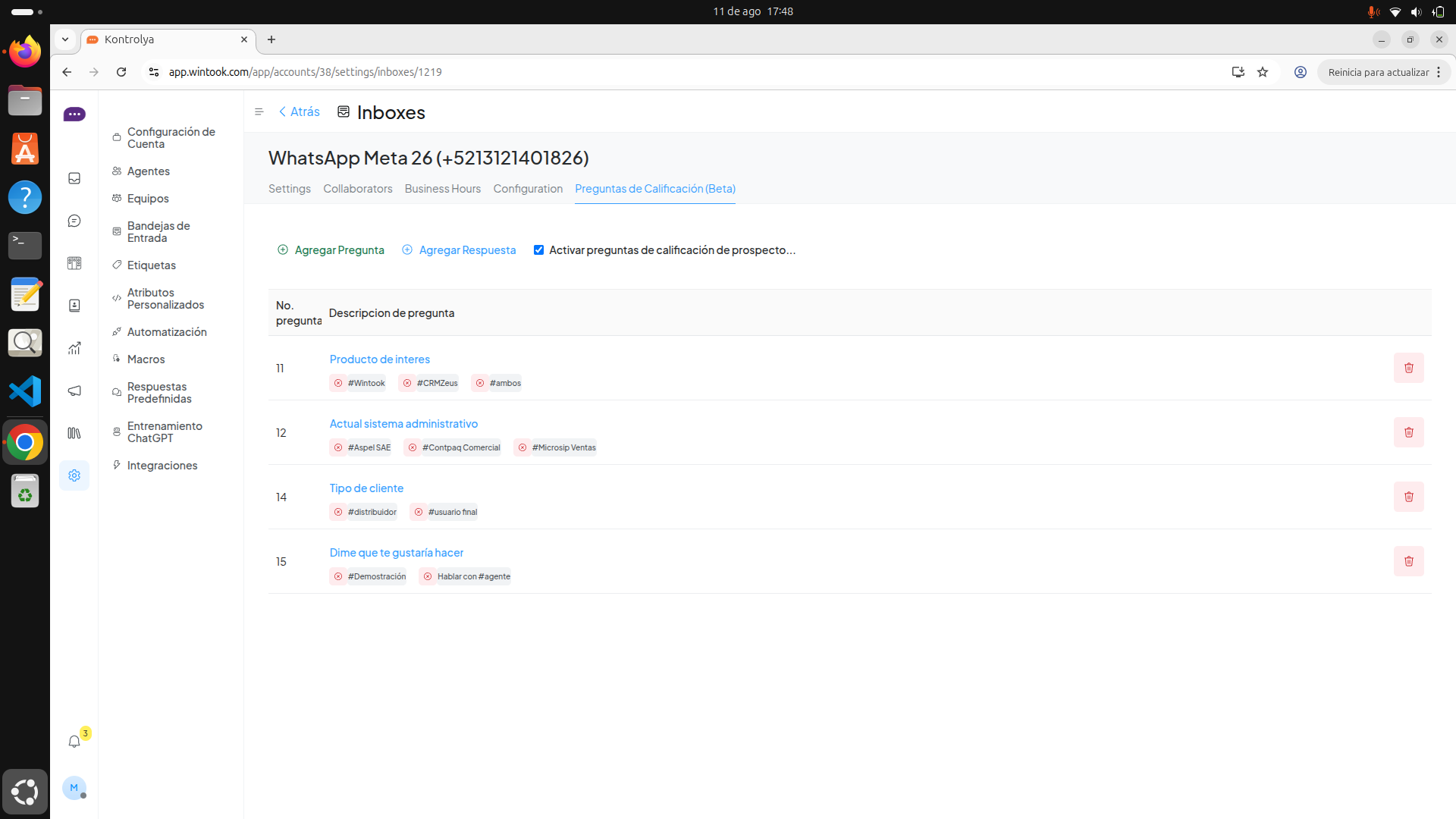
Task: Disable activar preguntas de calificación checkbox
Action: pyautogui.click(x=538, y=250)
